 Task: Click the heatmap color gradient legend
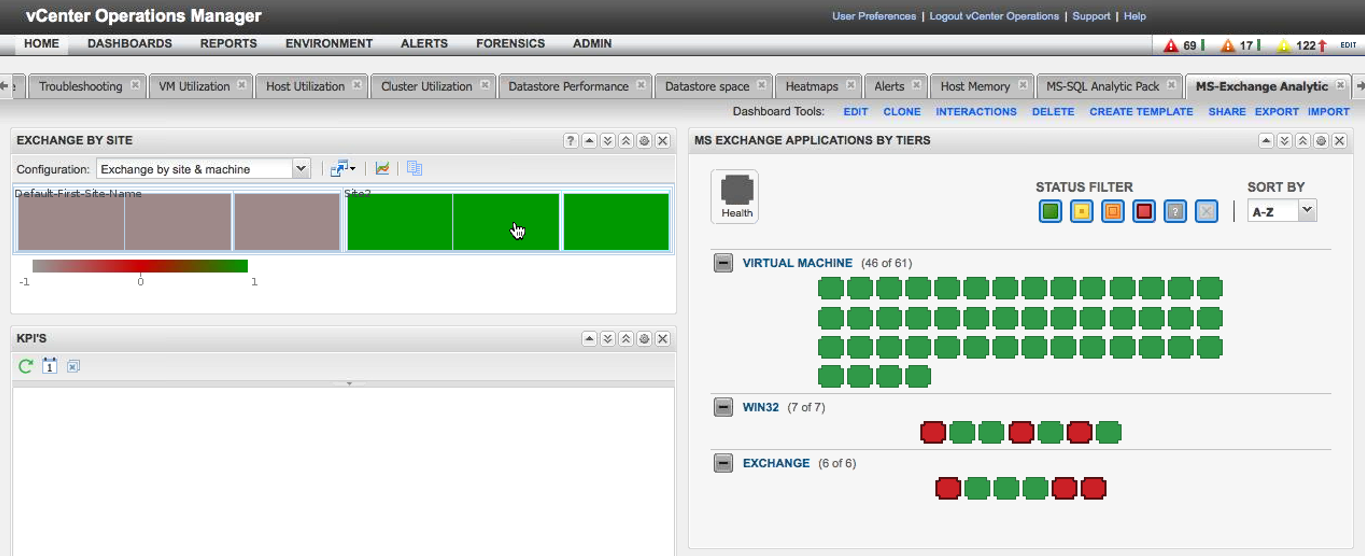pyautogui.click(x=139, y=266)
